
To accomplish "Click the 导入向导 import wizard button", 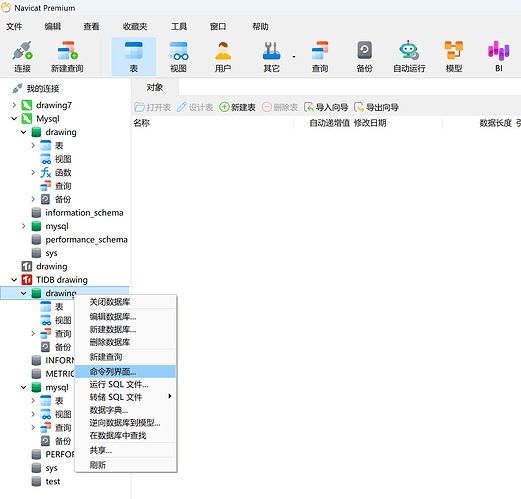I will tap(326, 107).
